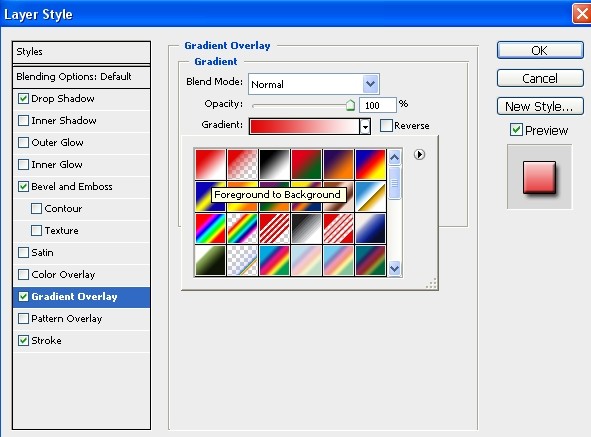This screenshot has height=437, width=591.
Task: Click the Opacity percentage input field
Action: pos(377,105)
